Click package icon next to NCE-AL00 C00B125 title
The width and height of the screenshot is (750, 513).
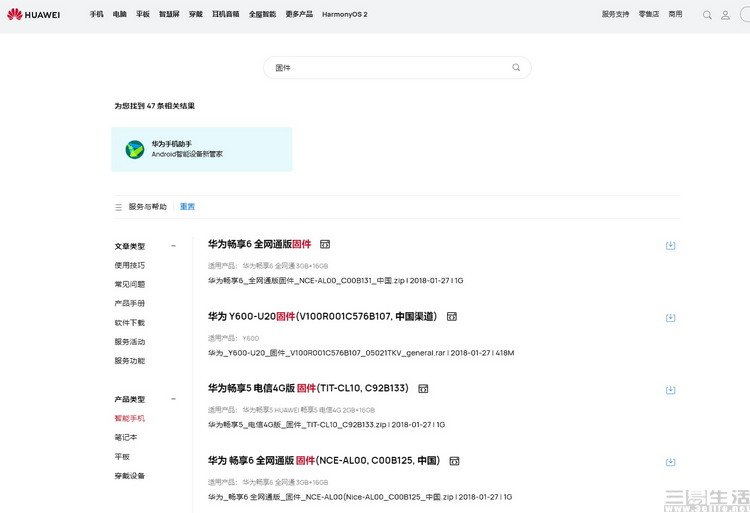click(454, 461)
